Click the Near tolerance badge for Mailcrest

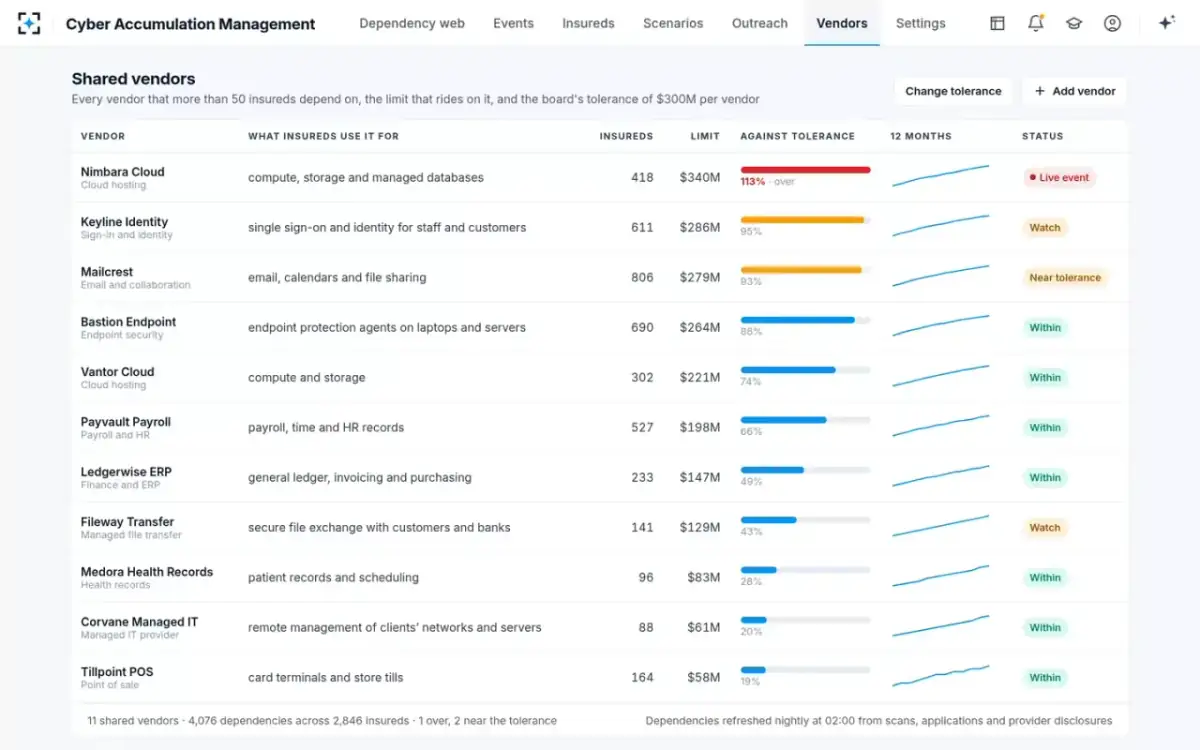click(x=1065, y=277)
